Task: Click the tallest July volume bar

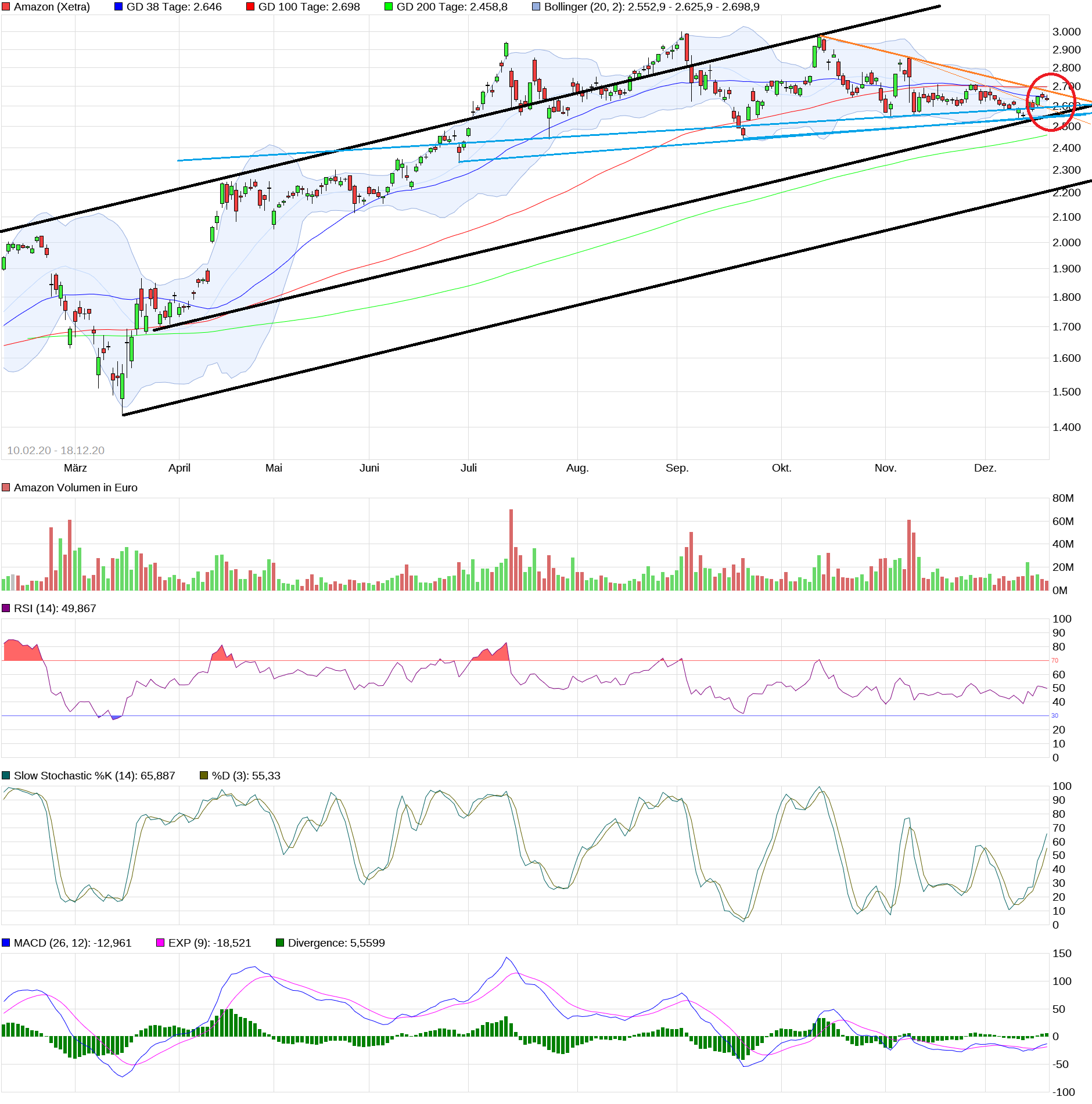Action: [x=511, y=549]
